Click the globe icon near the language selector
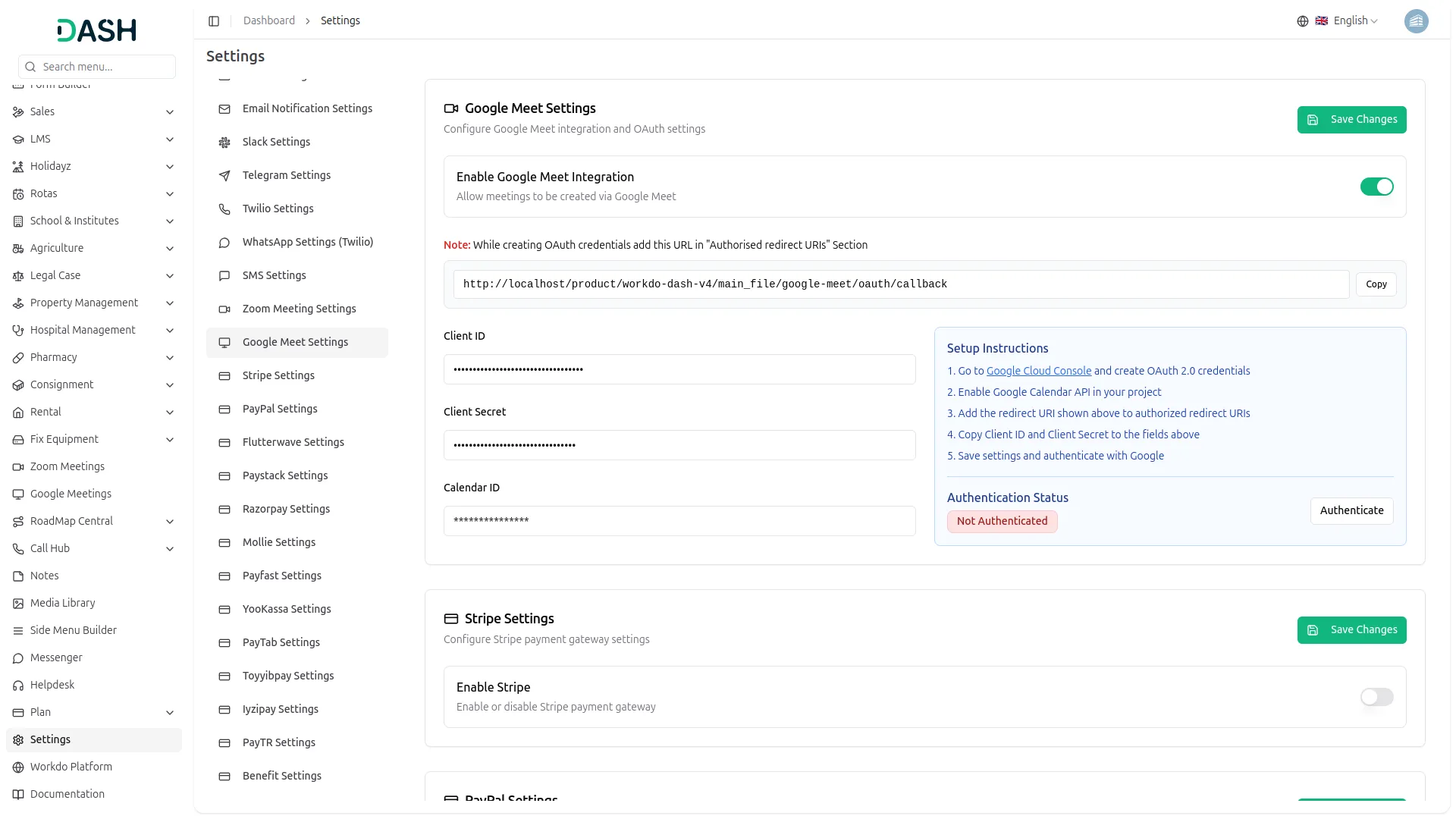The width and height of the screenshot is (1456, 819). pyautogui.click(x=1303, y=21)
